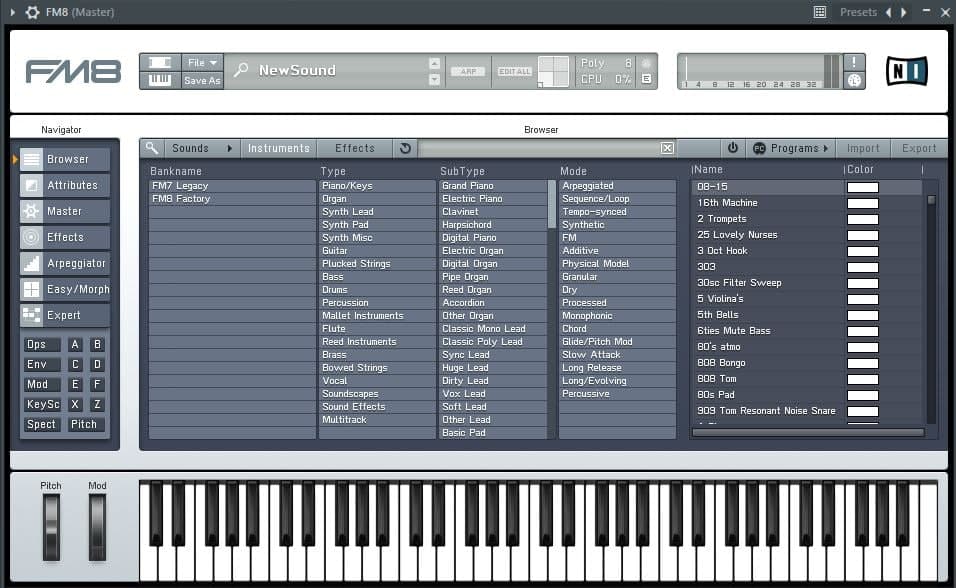Select operator C button
Screen dimensions: 956x588
pos(75,365)
